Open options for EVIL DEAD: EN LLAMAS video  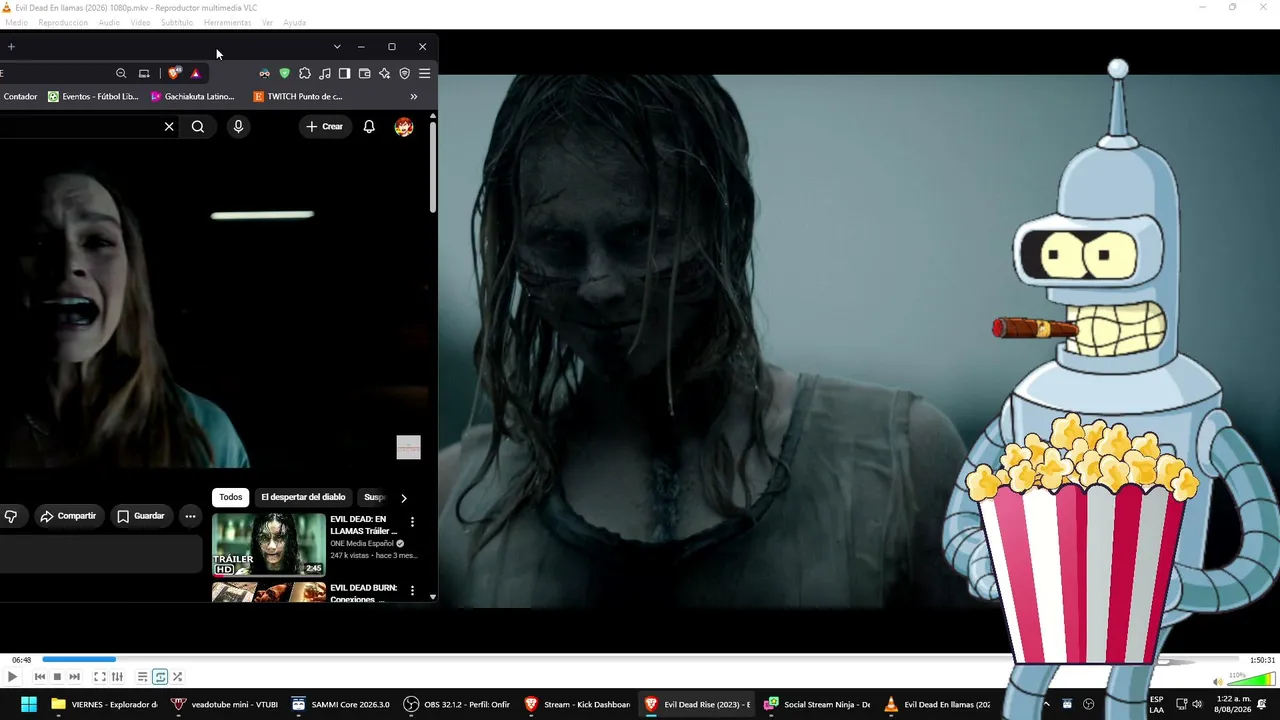pos(412,522)
